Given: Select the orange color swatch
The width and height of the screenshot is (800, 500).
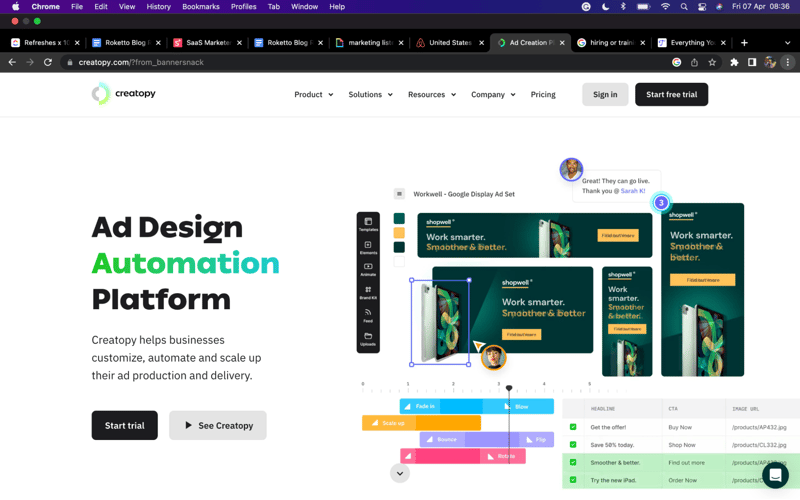Looking at the screenshot, I should pos(399,233).
